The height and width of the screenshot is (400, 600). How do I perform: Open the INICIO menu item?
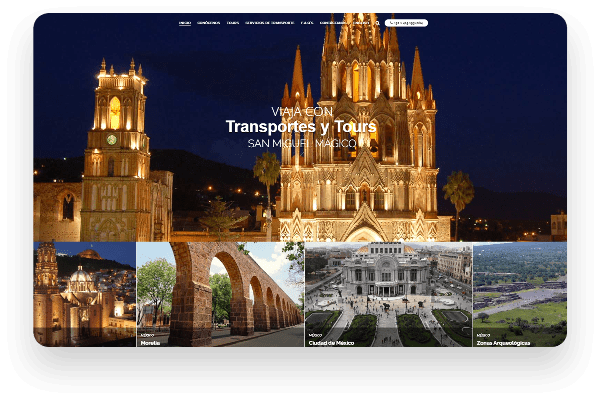tap(185, 21)
